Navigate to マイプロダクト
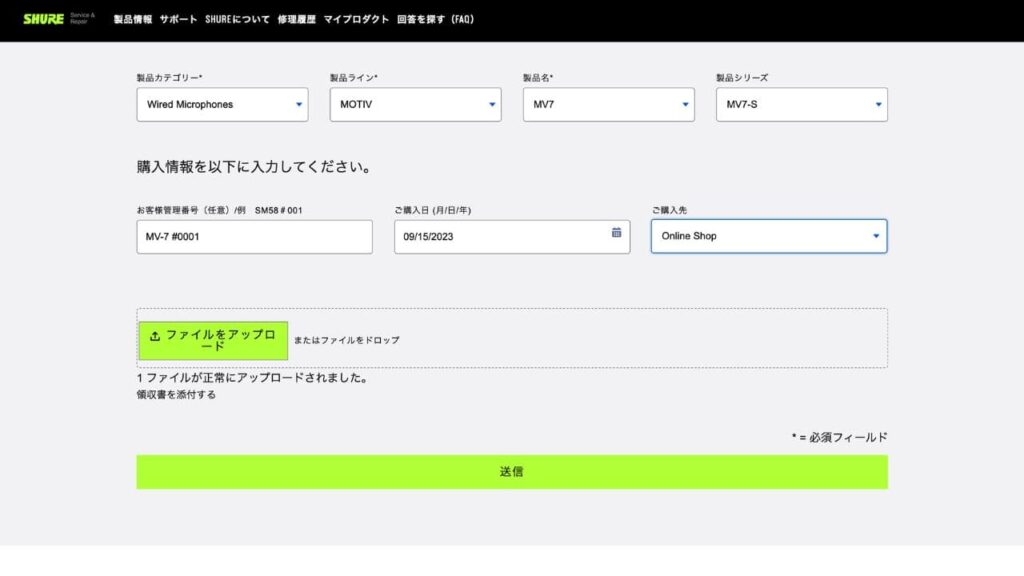The width and height of the screenshot is (1024, 576). pyautogui.click(x=353, y=19)
